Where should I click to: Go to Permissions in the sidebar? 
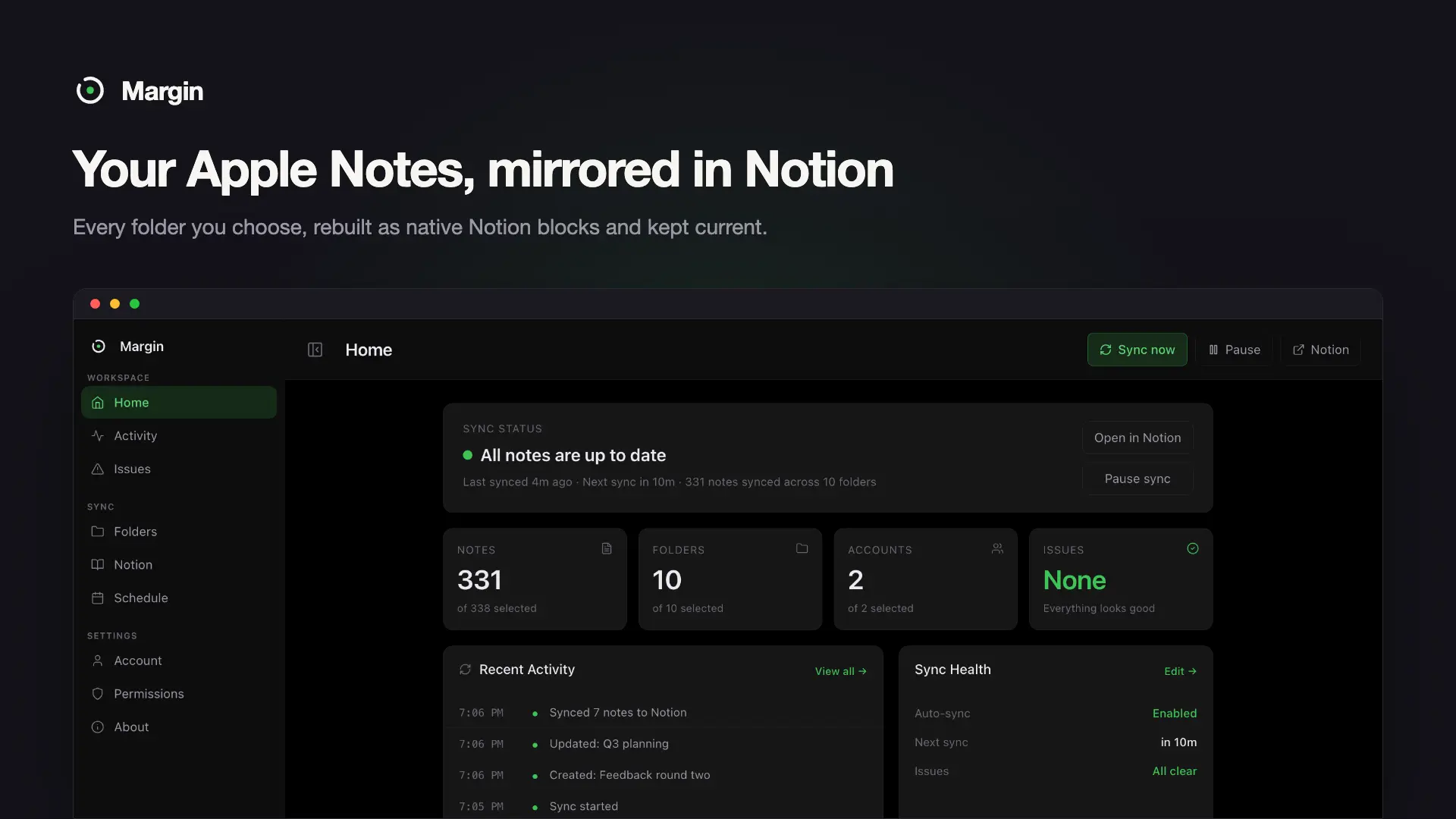tap(179, 694)
